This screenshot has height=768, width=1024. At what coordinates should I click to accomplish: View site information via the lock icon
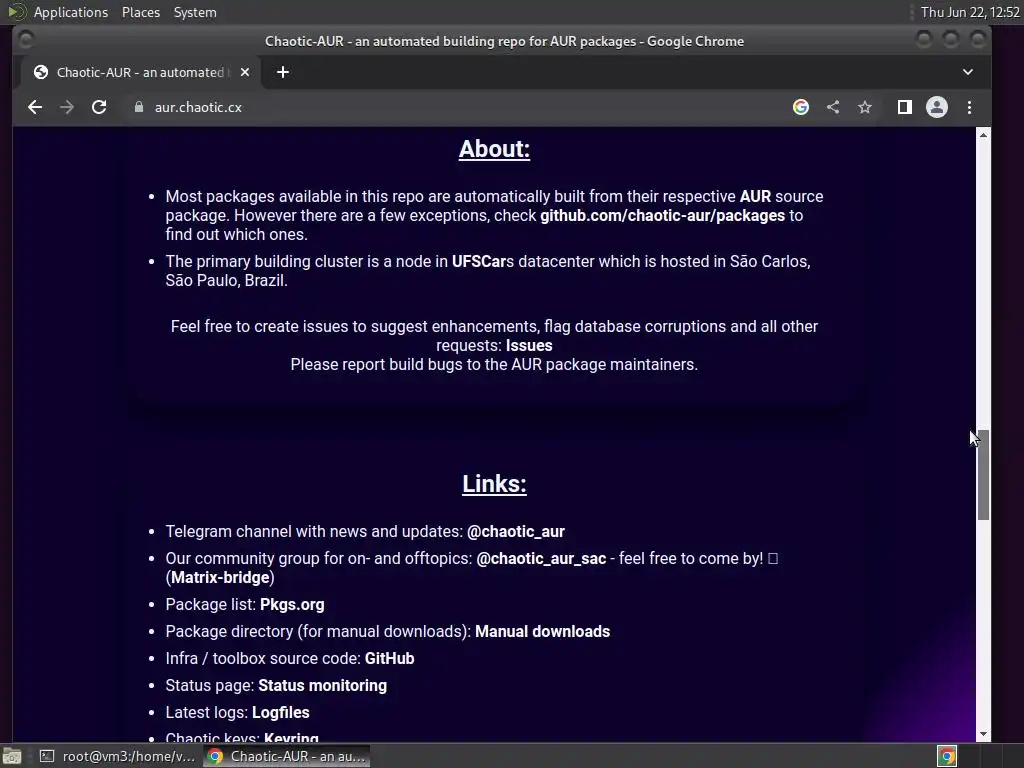pyautogui.click(x=138, y=107)
